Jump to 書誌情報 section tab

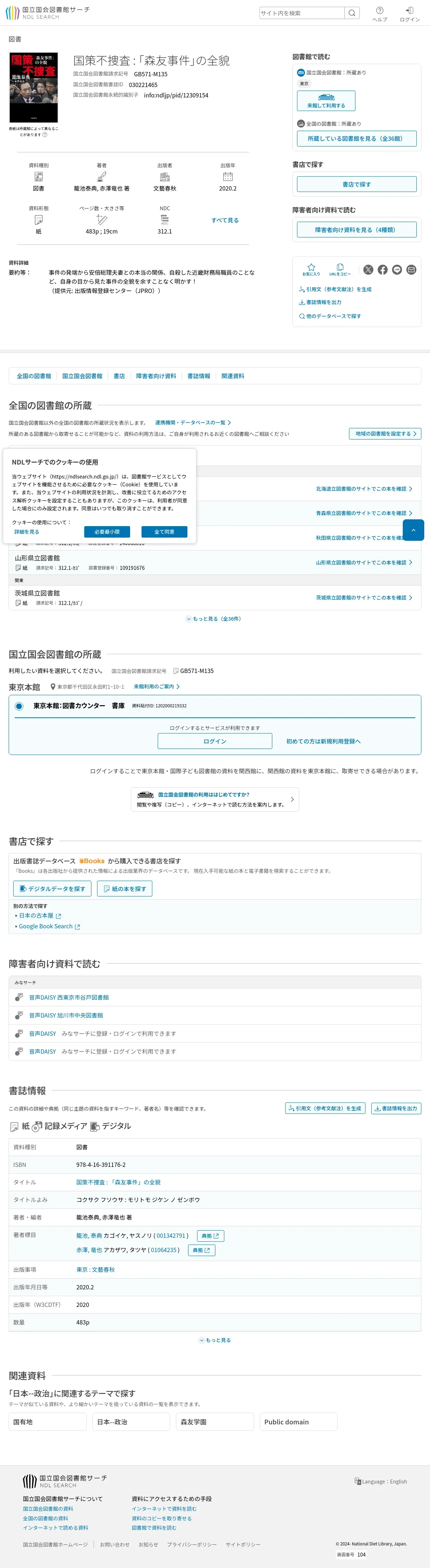(x=199, y=376)
